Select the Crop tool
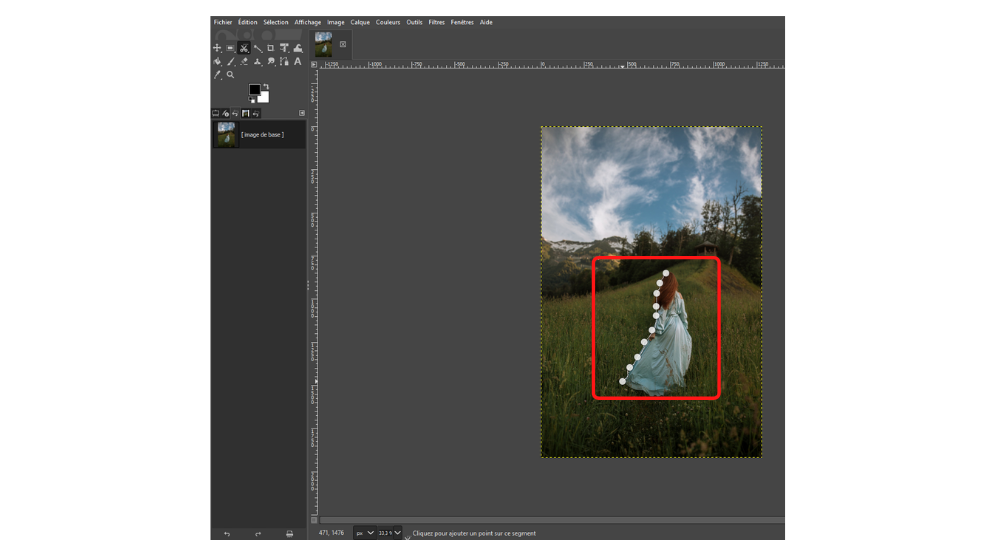Screen dimensions: 1000x560 point(270,48)
